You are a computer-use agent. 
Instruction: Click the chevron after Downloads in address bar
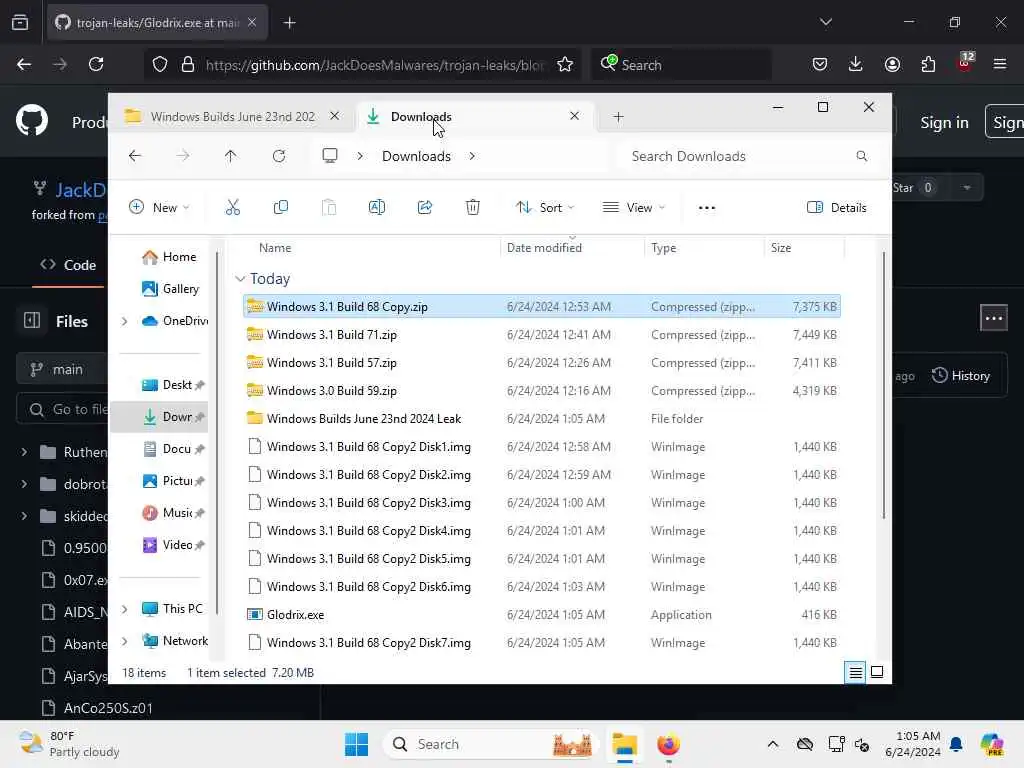pos(472,156)
